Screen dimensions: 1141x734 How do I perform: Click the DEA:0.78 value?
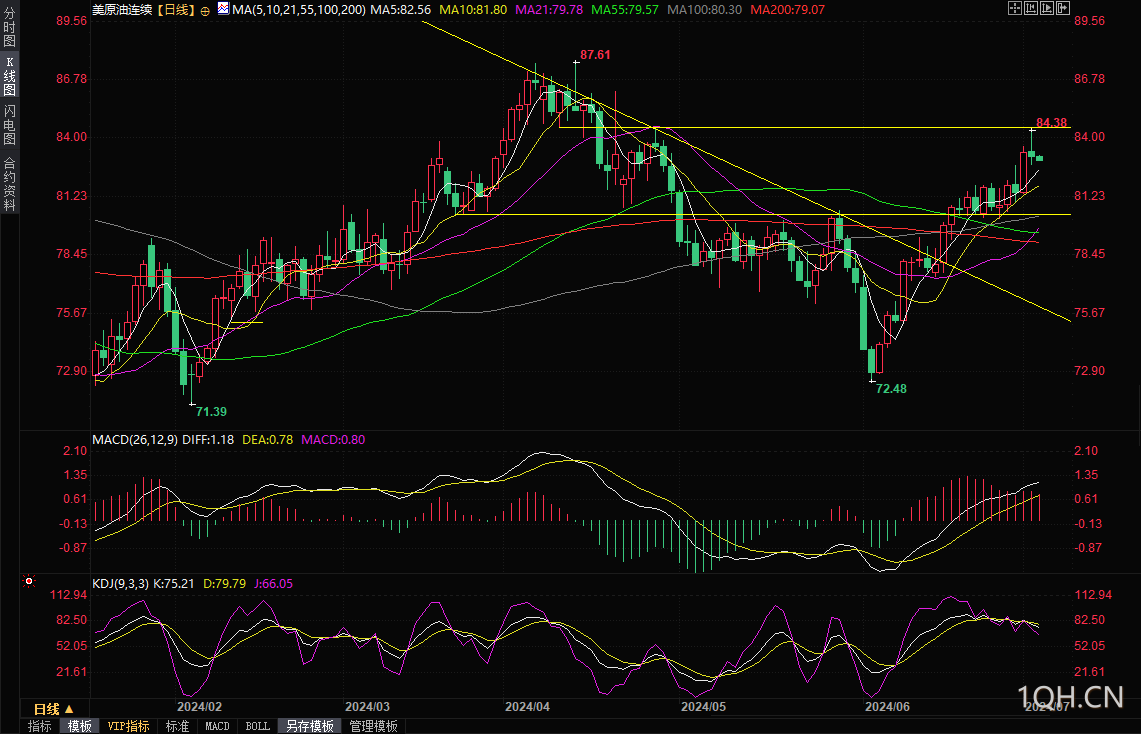[267, 439]
